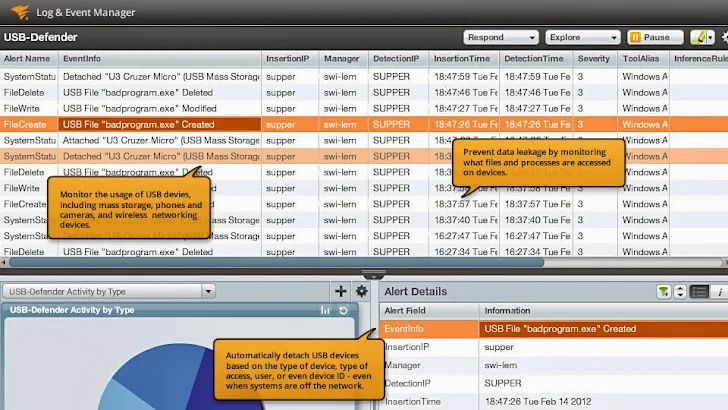Image resolution: width=728 pixels, height=410 pixels.
Task: Refresh the USB-Defender Activity widget
Action: 343,310
